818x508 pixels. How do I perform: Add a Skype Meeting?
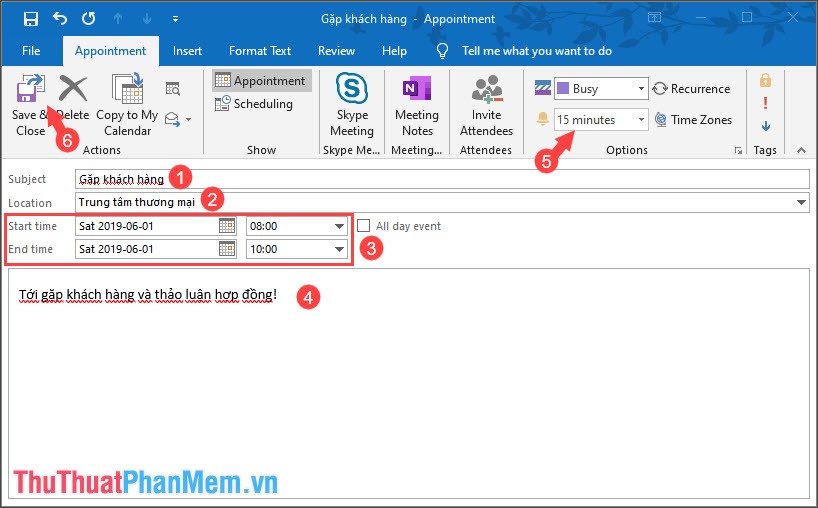[352, 105]
